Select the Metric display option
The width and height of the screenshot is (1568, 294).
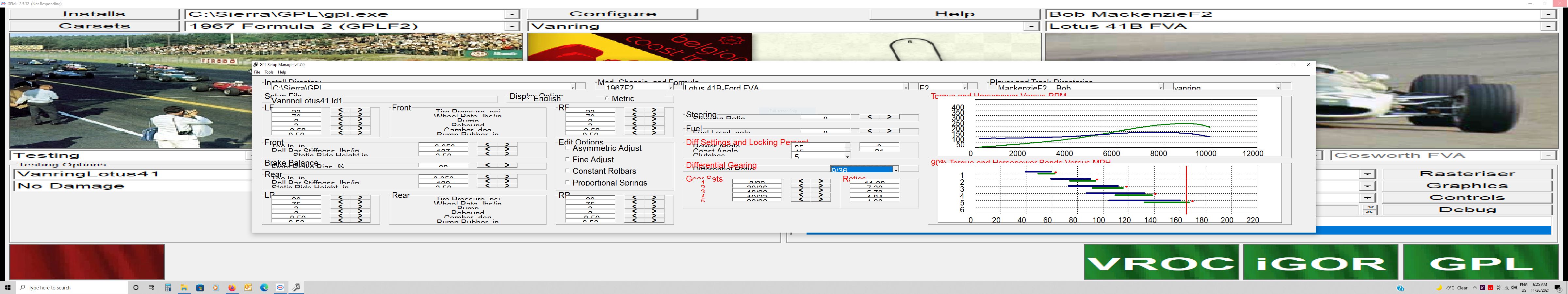coord(620,98)
